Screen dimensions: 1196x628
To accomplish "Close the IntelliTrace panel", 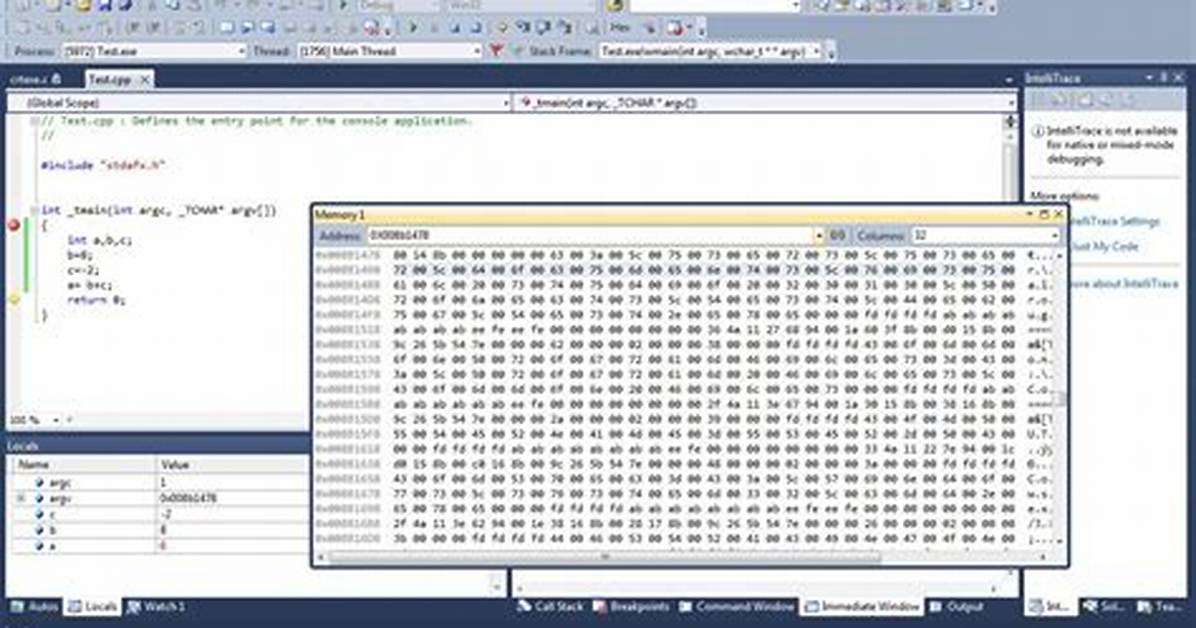I will [x=1179, y=77].
